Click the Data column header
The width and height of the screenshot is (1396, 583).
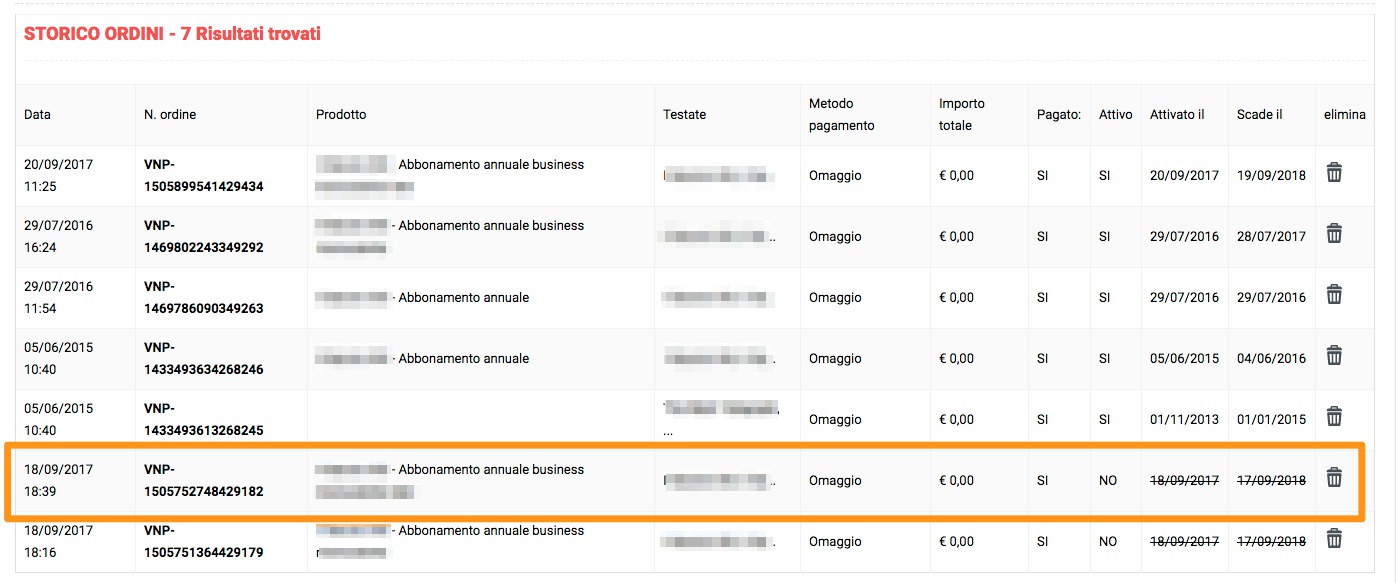point(38,115)
